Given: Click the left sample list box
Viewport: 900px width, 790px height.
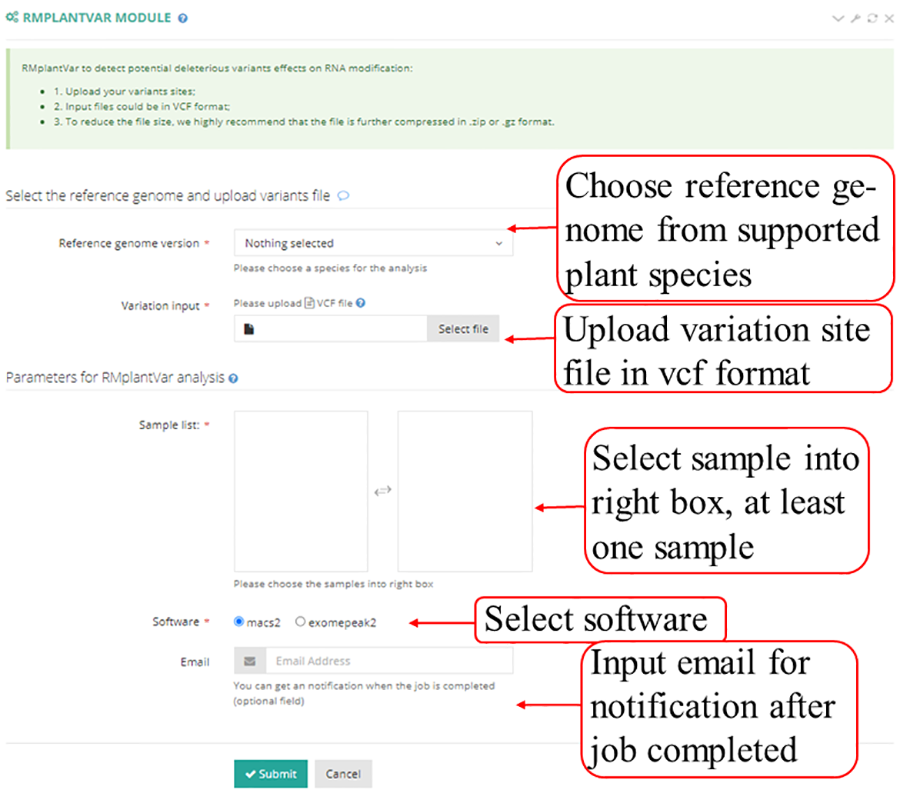Looking at the screenshot, I should click(301, 490).
